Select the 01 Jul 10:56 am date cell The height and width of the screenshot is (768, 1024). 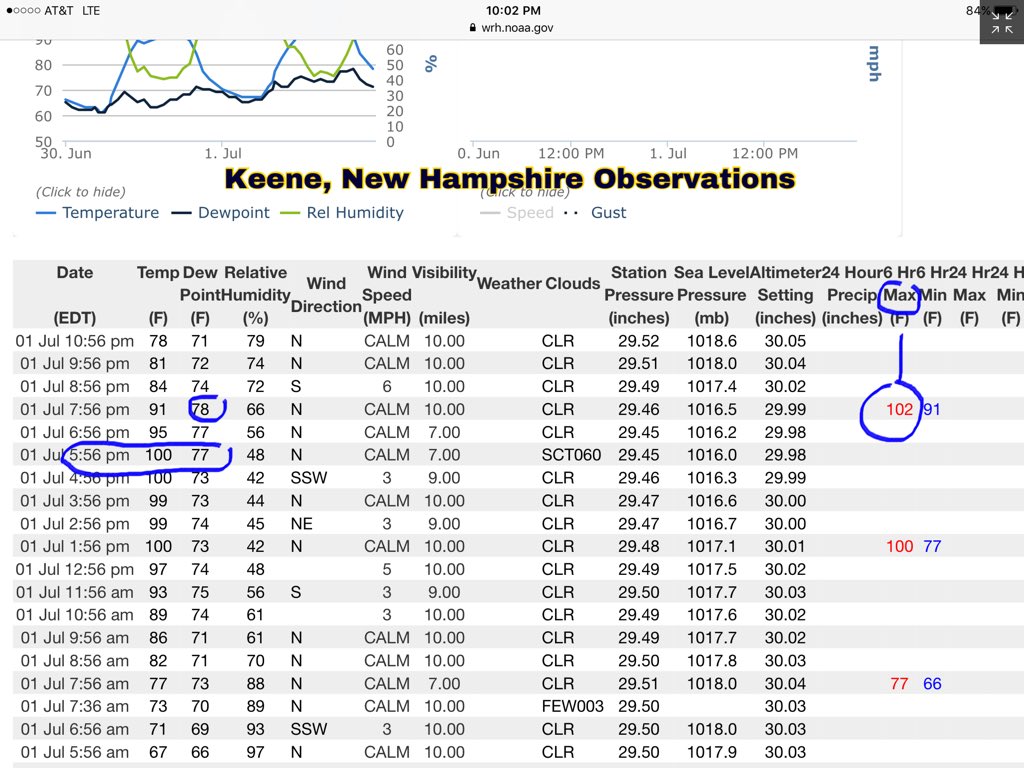click(74, 615)
